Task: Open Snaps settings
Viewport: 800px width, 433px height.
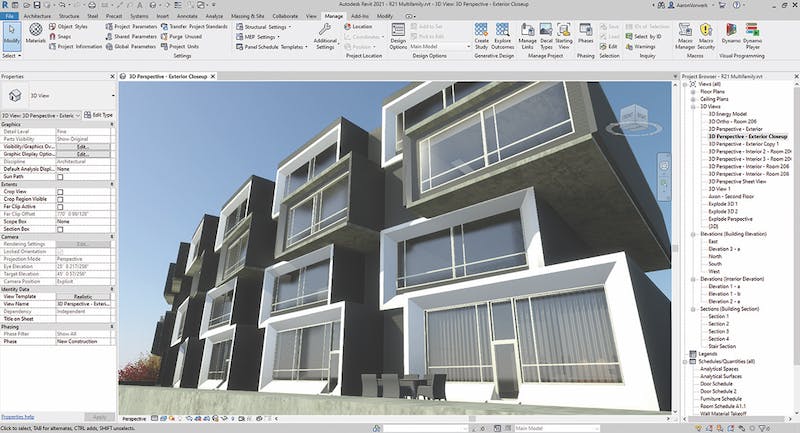Action: 60,36
